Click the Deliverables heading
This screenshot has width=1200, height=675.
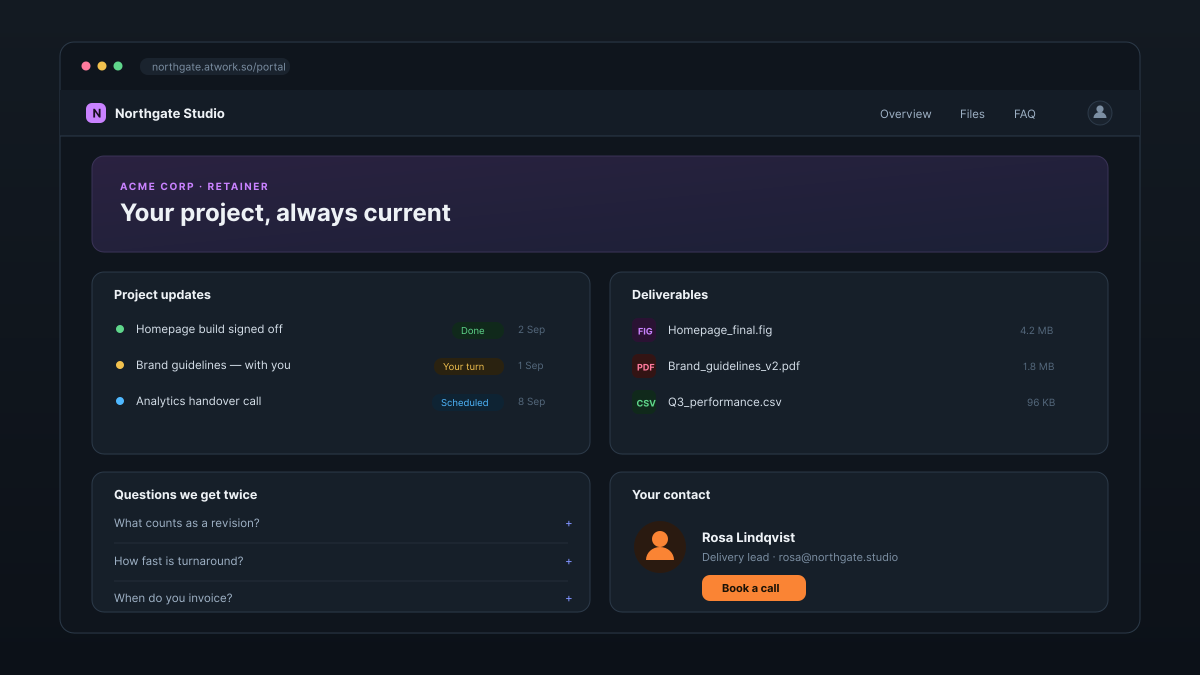670,295
